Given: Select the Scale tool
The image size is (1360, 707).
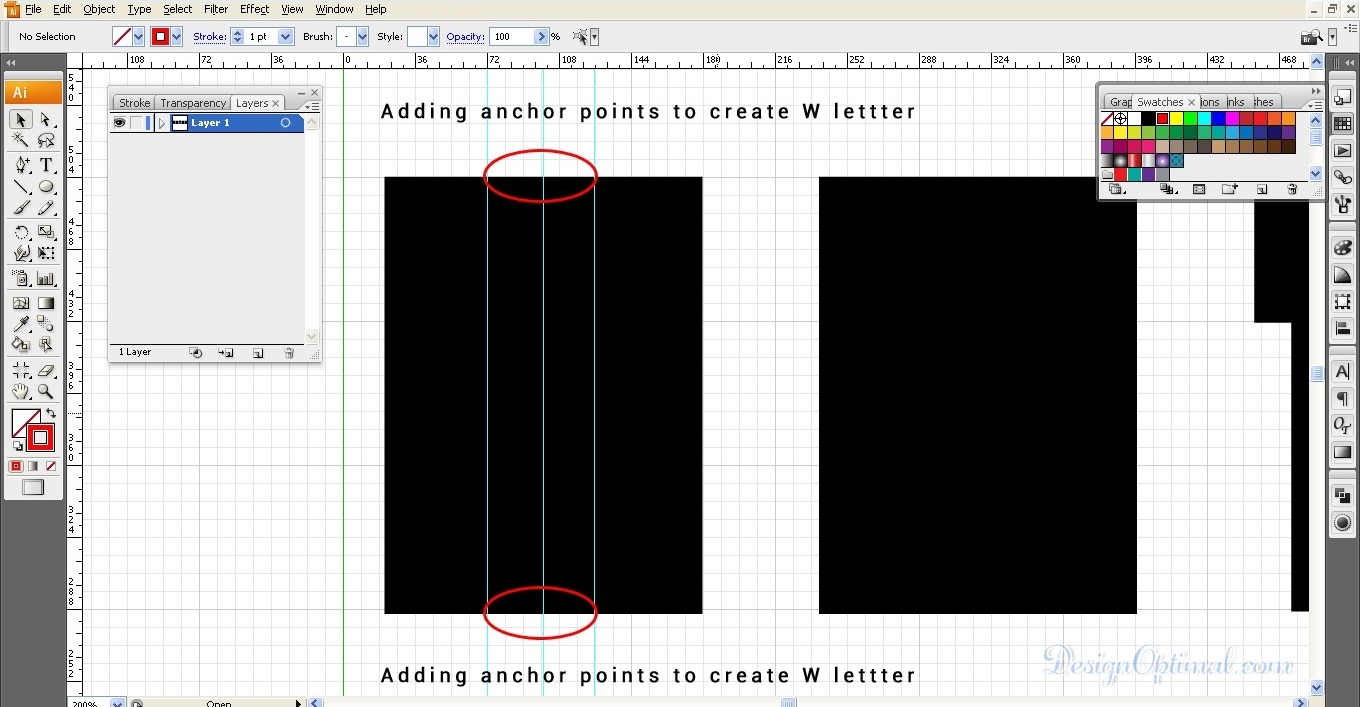Looking at the screenshot, I should tap(46, 233).
